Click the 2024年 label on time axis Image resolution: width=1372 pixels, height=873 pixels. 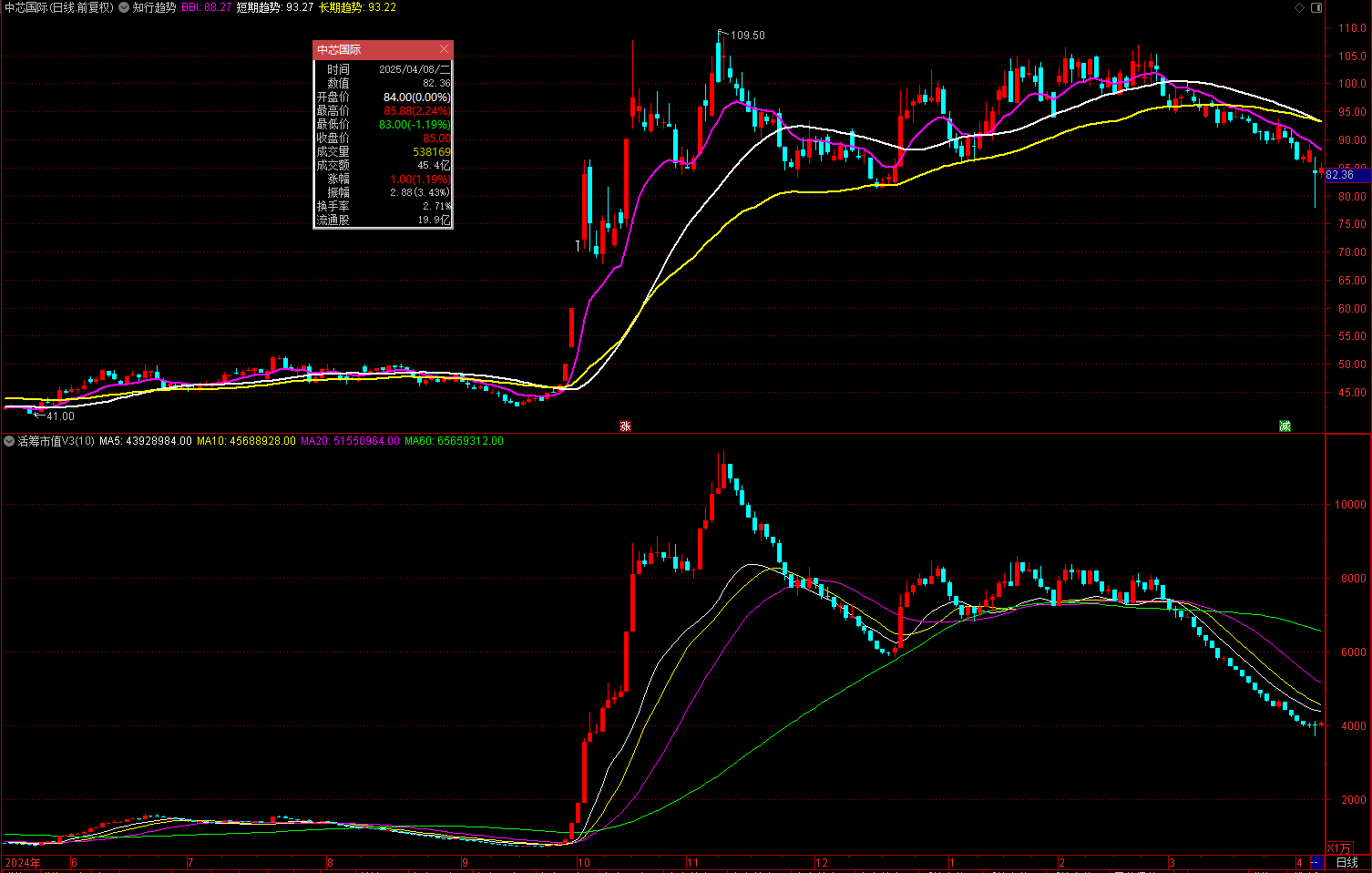(23, 862)
